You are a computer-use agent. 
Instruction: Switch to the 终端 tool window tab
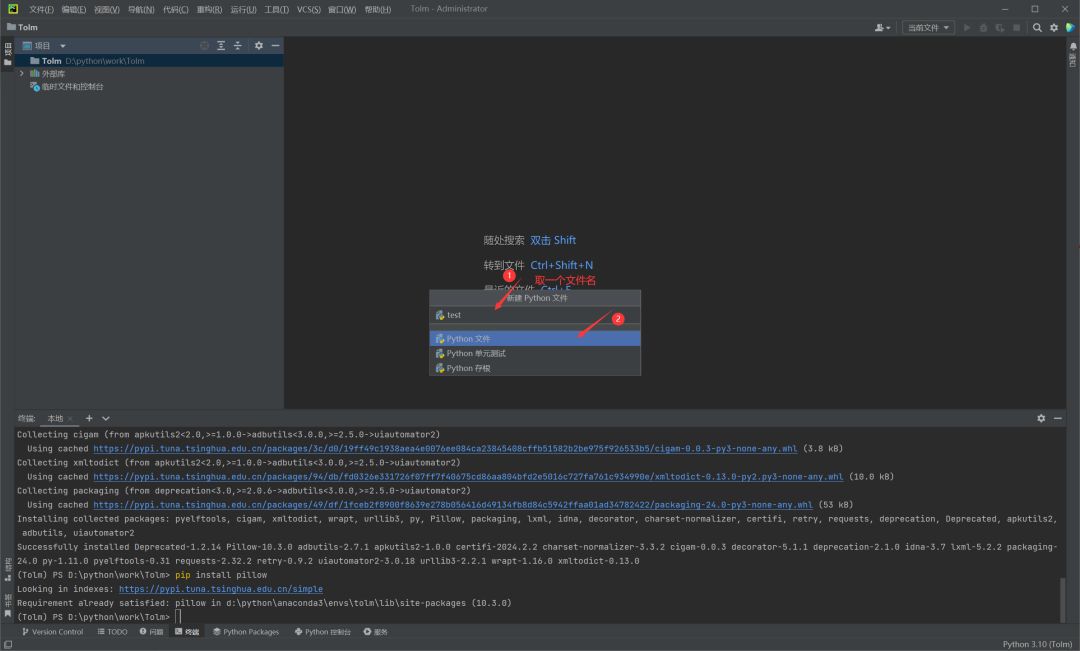point(187,632)
